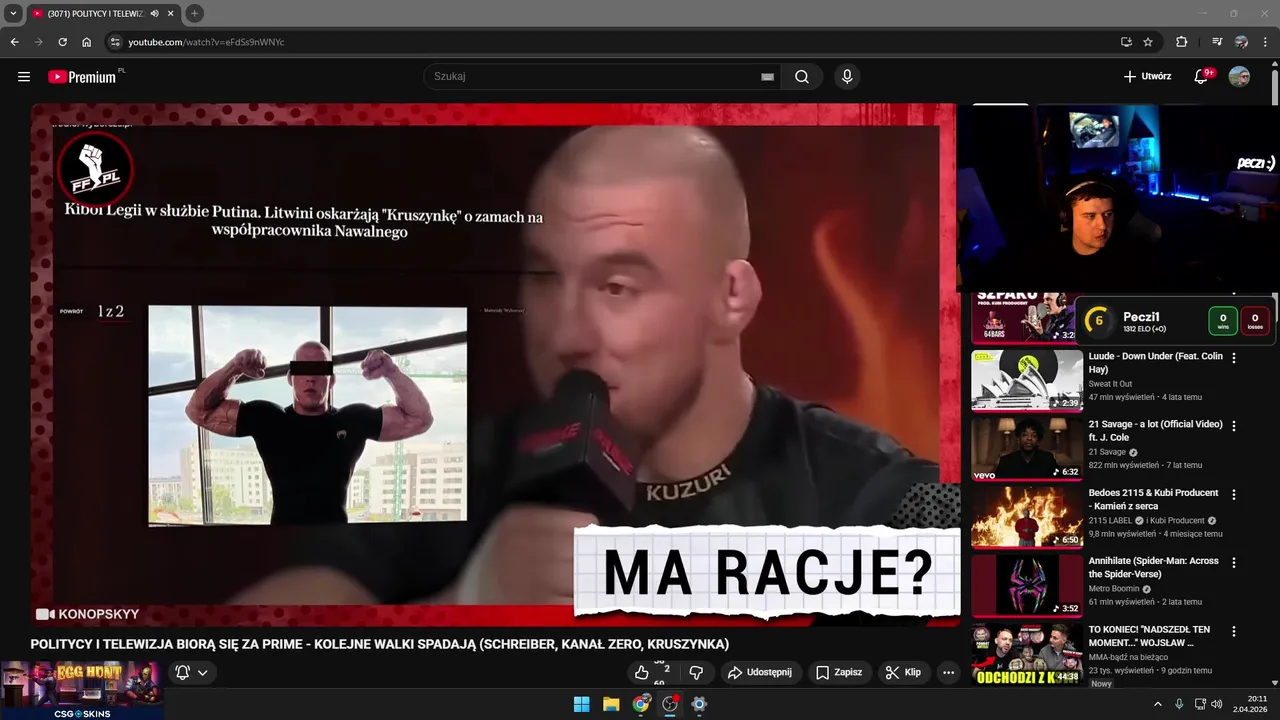Image resolution: width=1280 pixels, height=720 pixels.
Task: Open Chrome from the taskbar
Action: pyautogui.click(x=641, y=704)
